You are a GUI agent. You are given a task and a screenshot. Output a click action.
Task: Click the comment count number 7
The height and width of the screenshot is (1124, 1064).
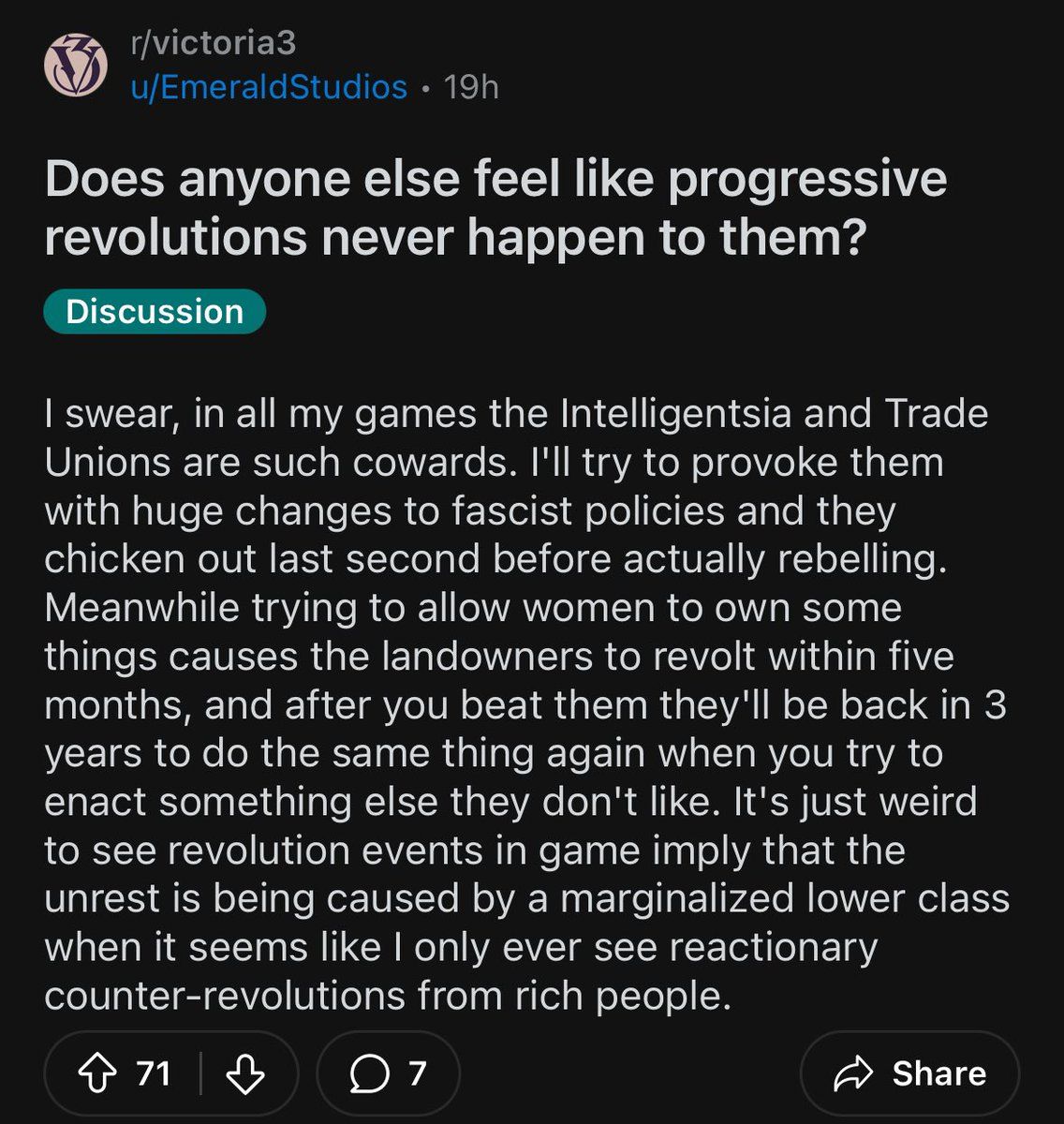(x=418, y=1073)
